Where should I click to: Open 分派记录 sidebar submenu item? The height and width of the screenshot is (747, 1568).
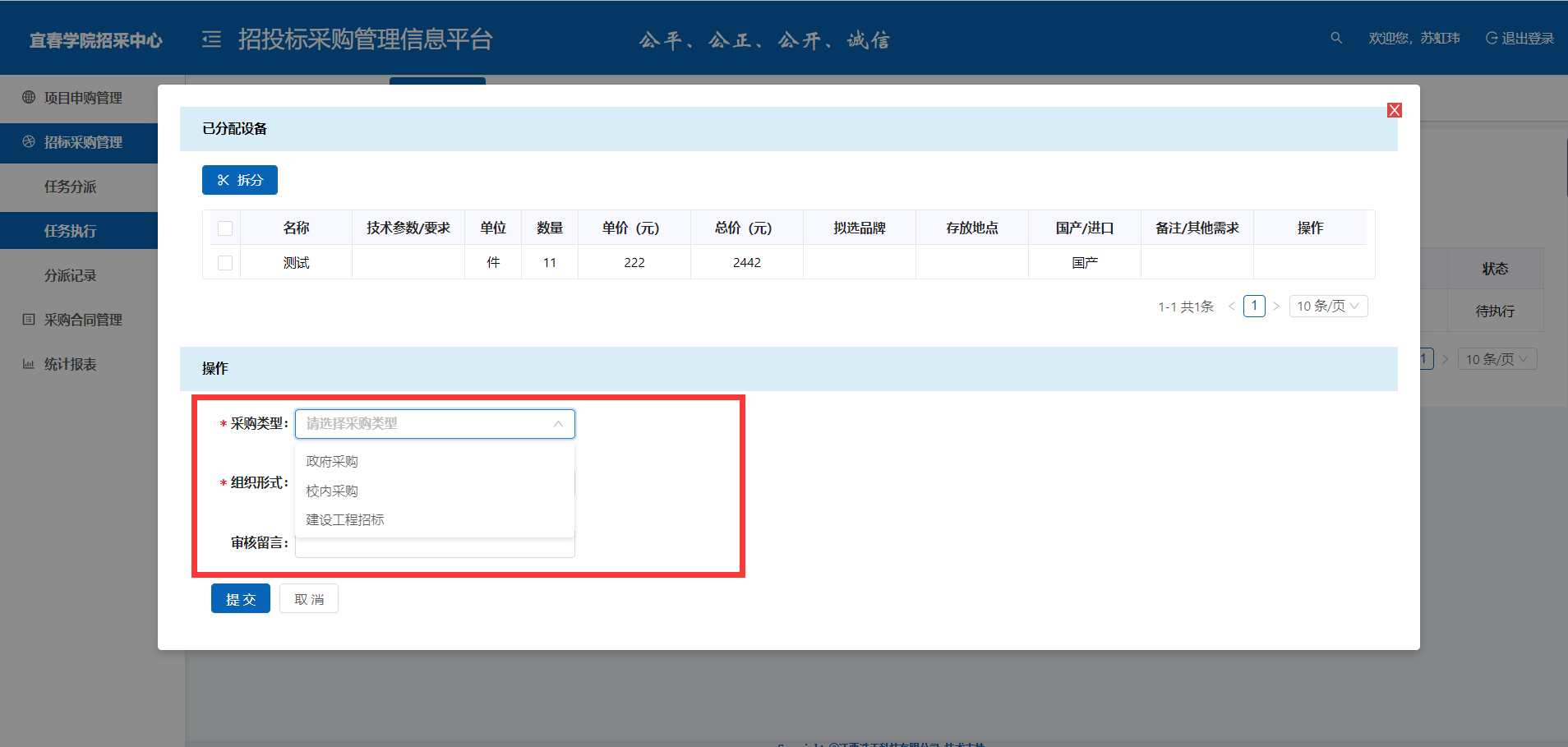[70, 275]
